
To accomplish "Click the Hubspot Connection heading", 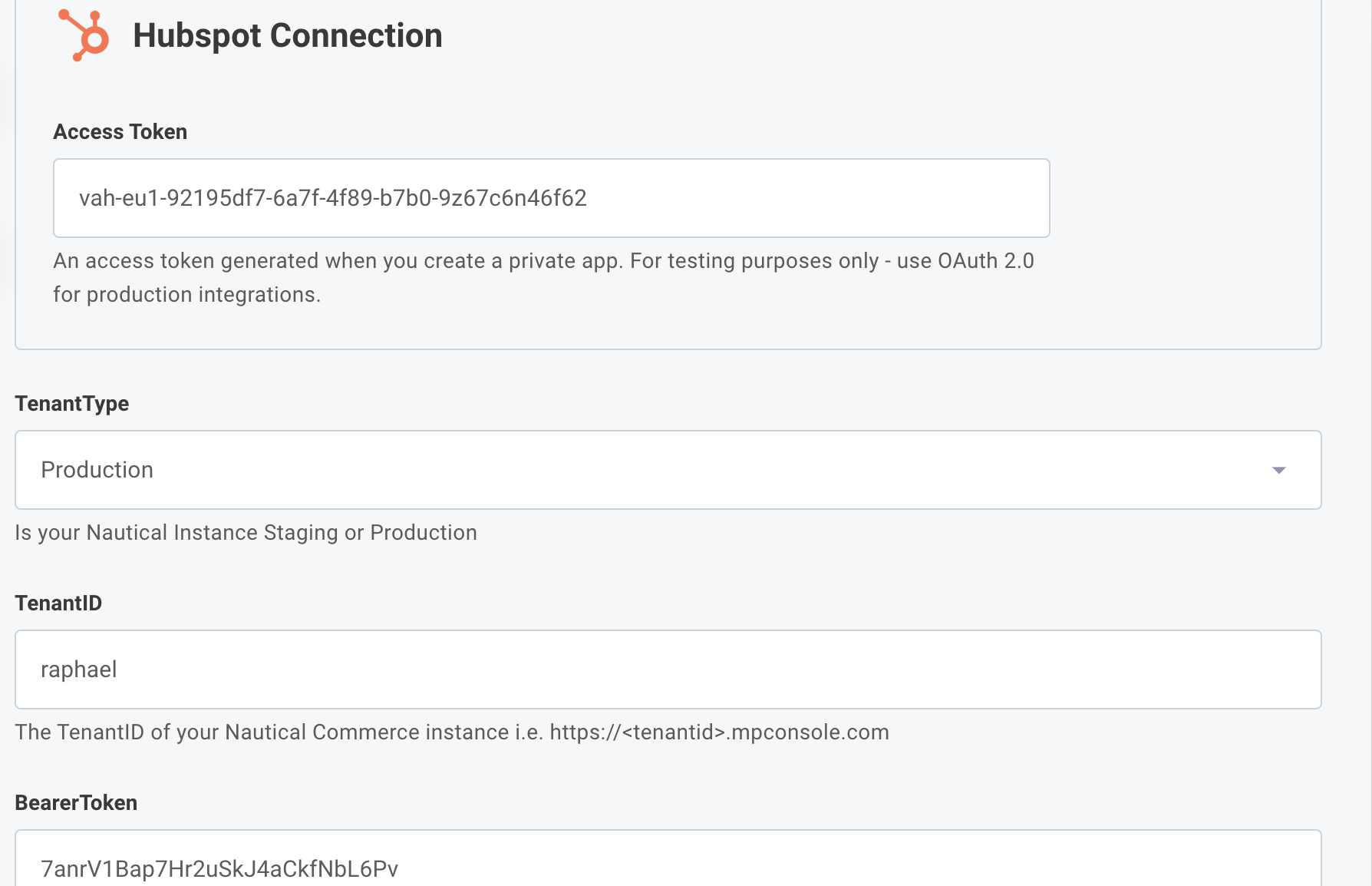I will pos(287,35).
